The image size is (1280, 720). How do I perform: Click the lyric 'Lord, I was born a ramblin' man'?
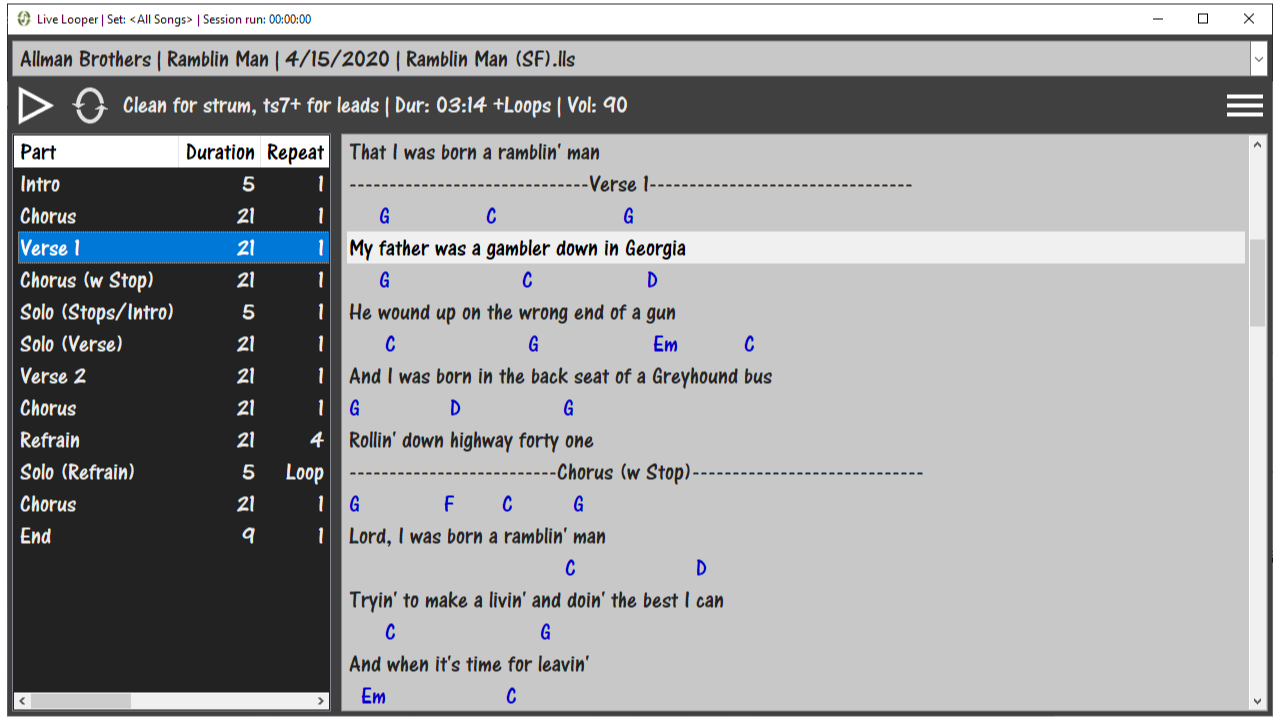coord(477,536)
